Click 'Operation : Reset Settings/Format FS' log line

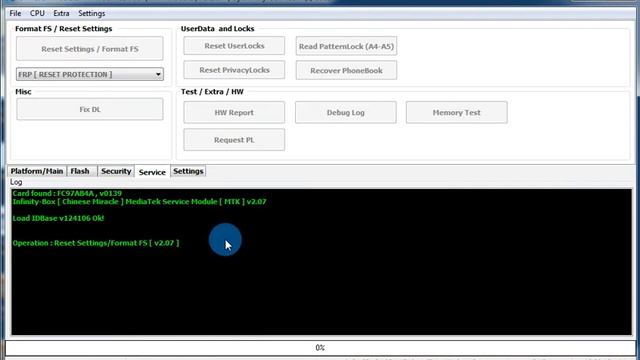(x=96, y=243)
